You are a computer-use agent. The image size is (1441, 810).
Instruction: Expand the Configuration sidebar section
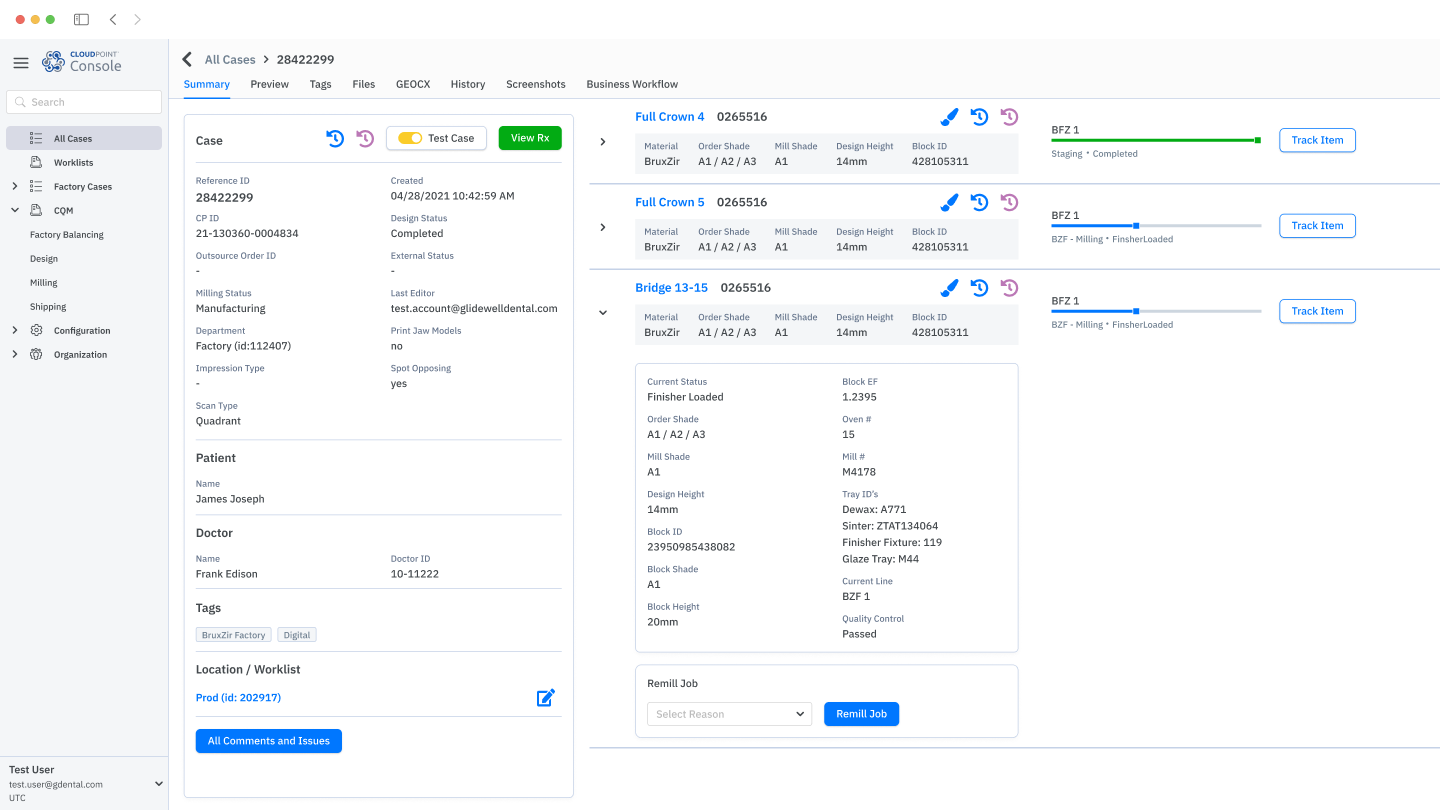pos(15,330)
